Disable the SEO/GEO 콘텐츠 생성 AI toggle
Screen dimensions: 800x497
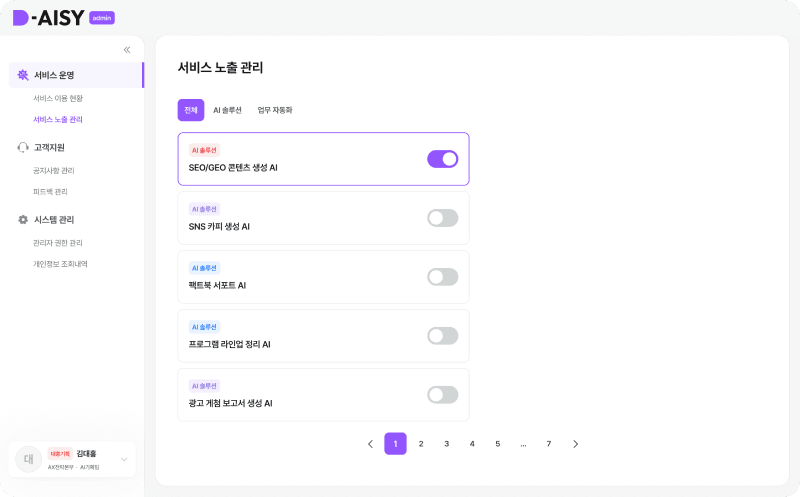pyautogui.click(x=443, y=159)
